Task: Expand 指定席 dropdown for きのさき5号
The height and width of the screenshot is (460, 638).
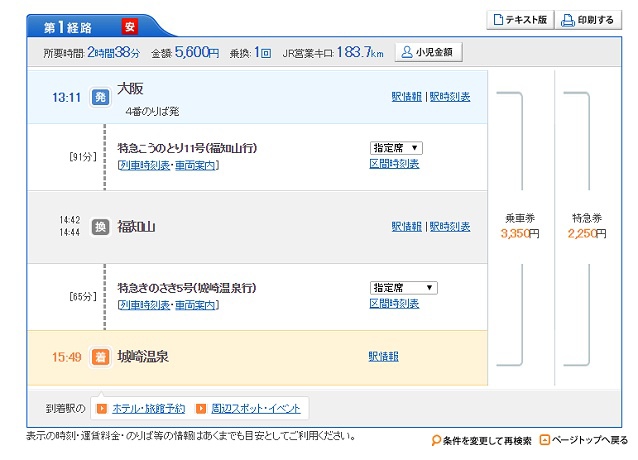Action: (404, 288)
